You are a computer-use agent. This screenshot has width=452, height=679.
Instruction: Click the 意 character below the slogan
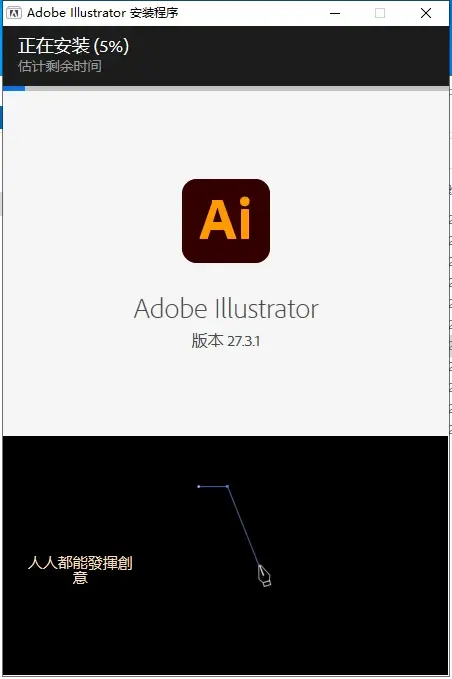point(80,578)
